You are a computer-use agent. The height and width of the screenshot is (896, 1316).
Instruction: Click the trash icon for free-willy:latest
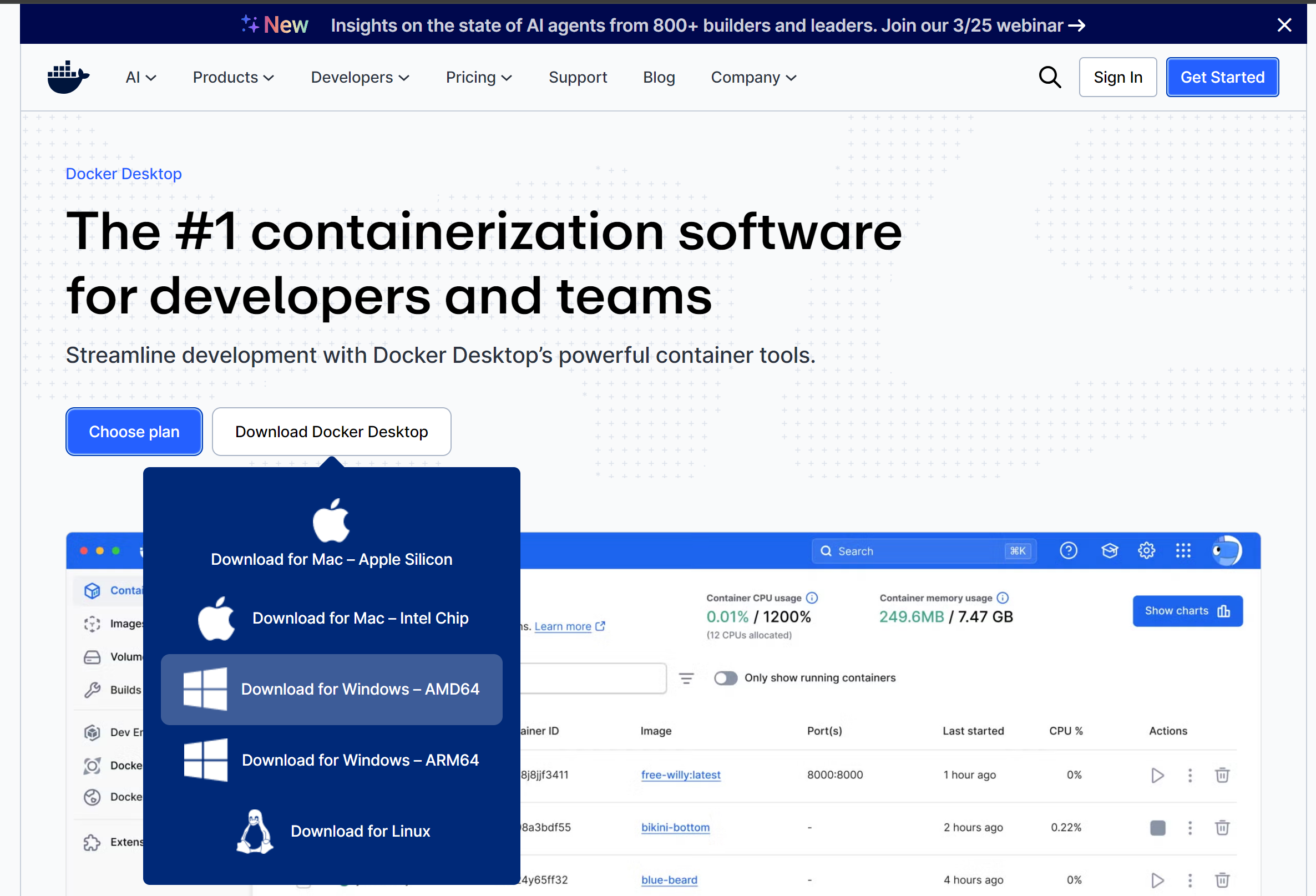coord(1222,775)
